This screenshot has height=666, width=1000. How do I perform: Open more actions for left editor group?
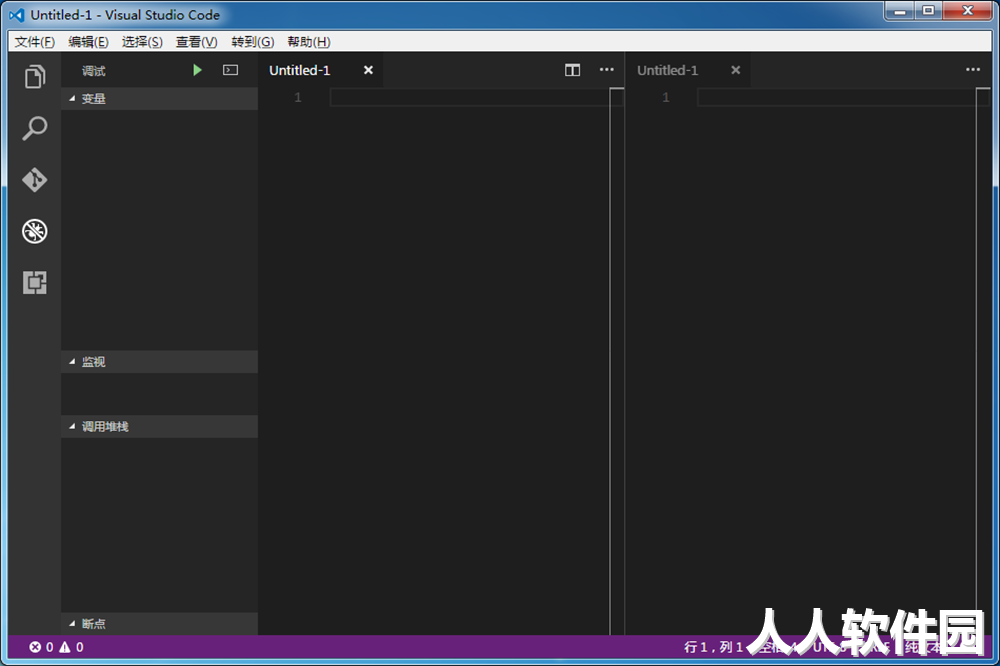(x=607, y=70)
